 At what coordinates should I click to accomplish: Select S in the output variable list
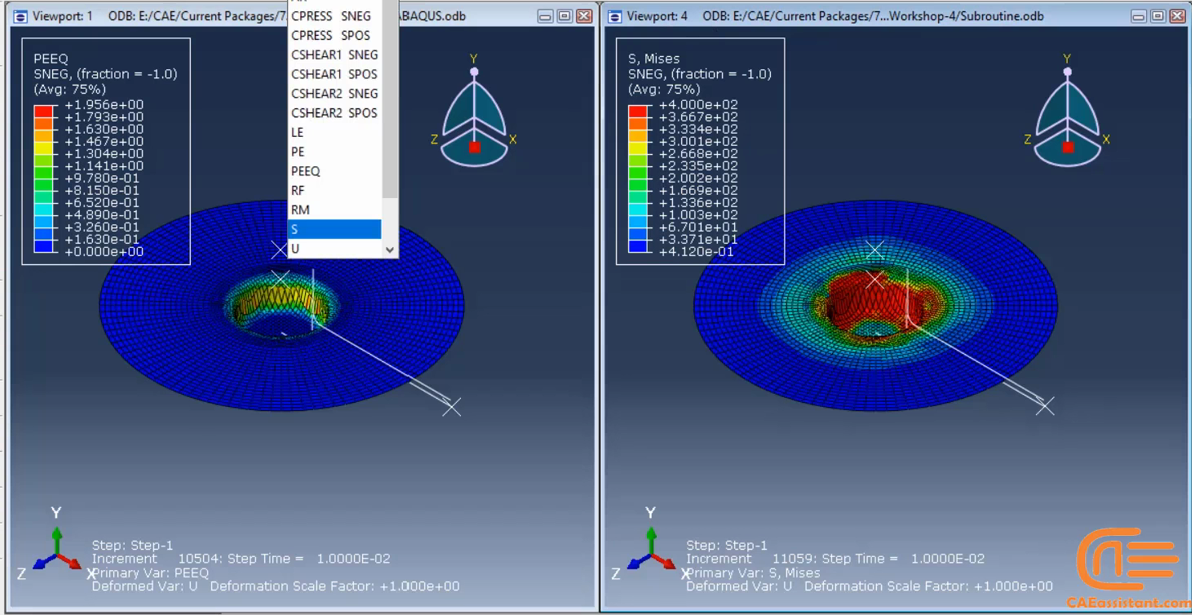point(334,229)
